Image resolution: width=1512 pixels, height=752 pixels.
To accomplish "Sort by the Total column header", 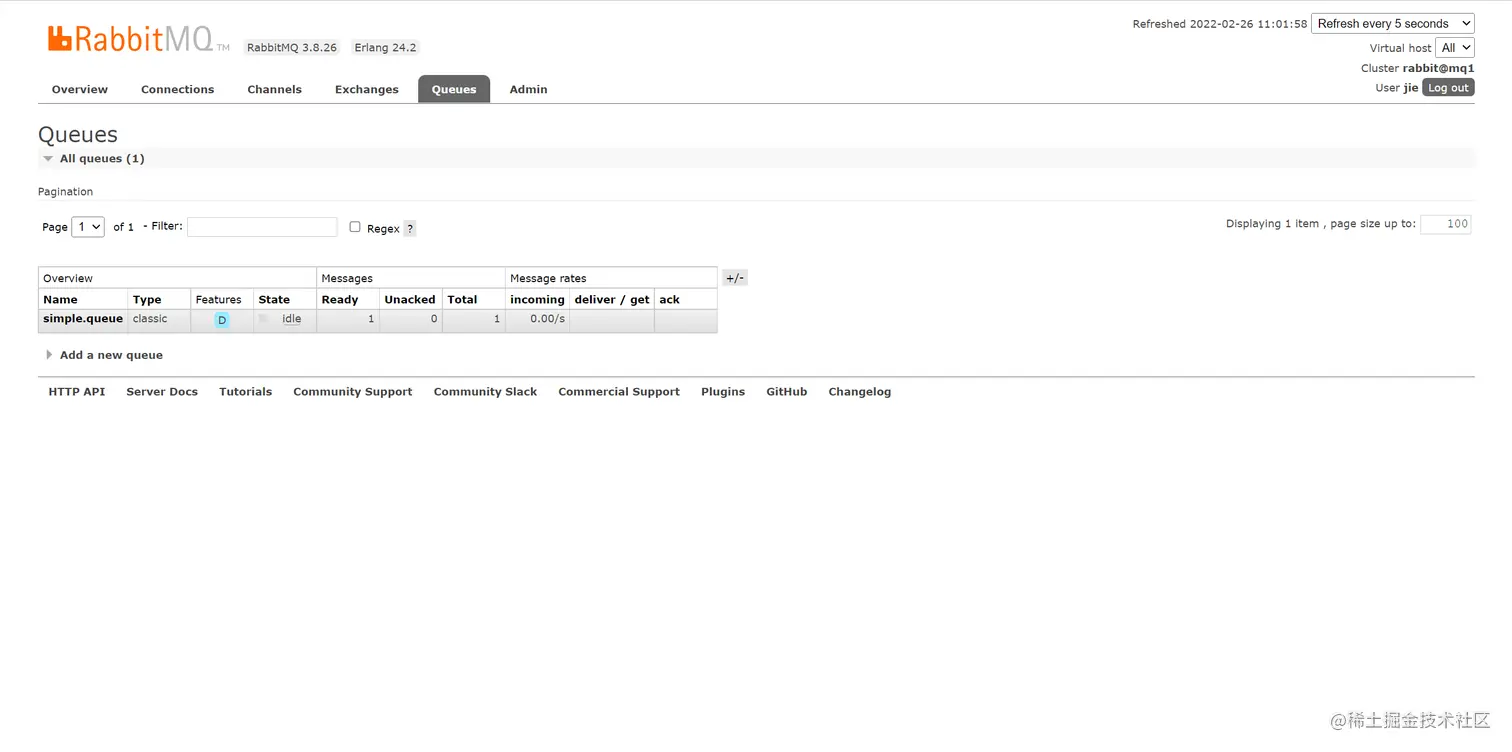I will click(462, 300).
